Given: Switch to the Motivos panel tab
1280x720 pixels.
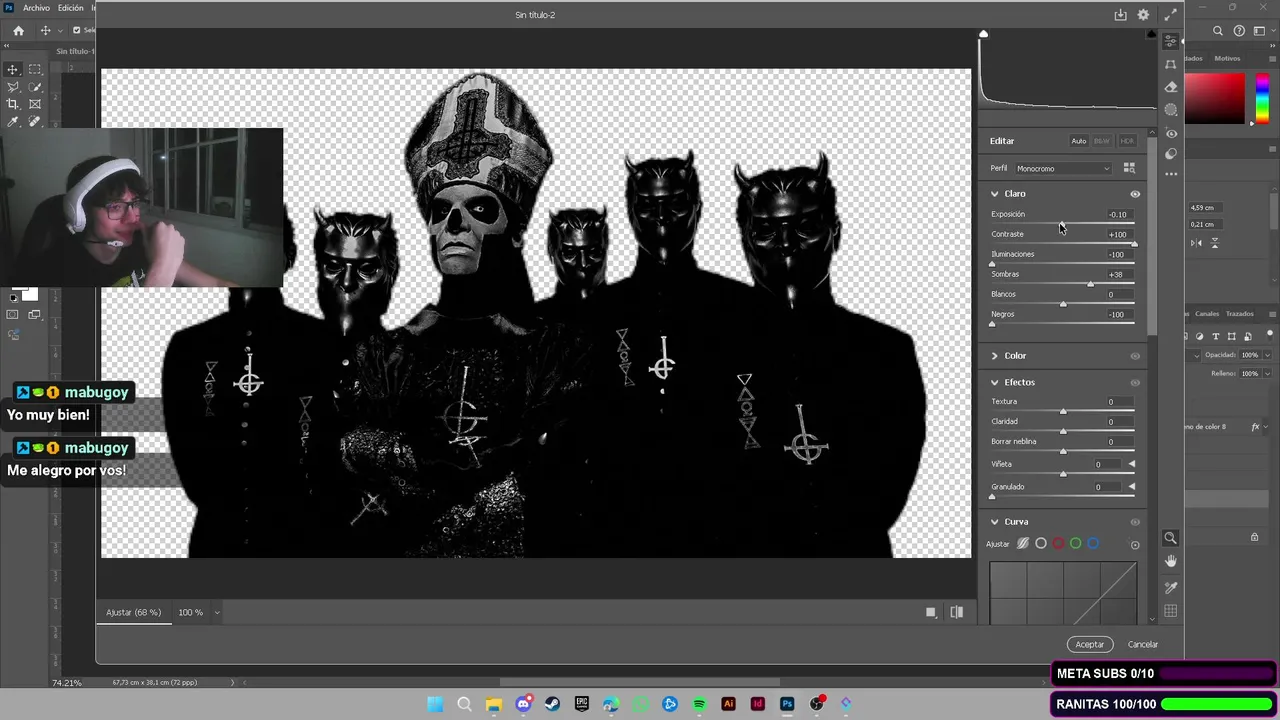Looking at the screenshot, I should [x=1227, y=58].
